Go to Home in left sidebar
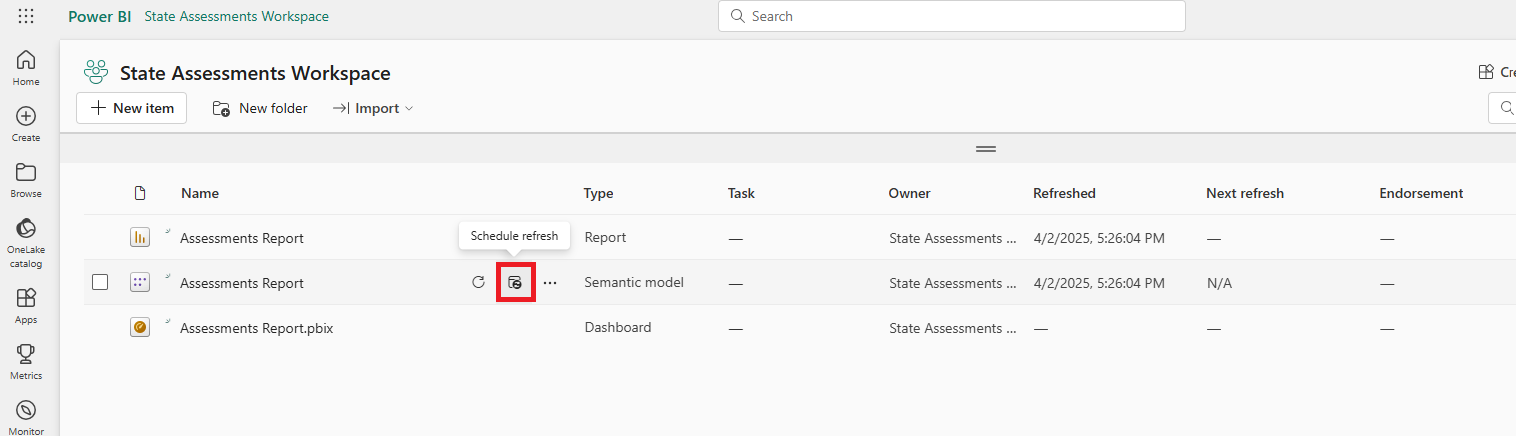Image resolution: width=1516 pixels, height=436 pixels. coord(26,67)
